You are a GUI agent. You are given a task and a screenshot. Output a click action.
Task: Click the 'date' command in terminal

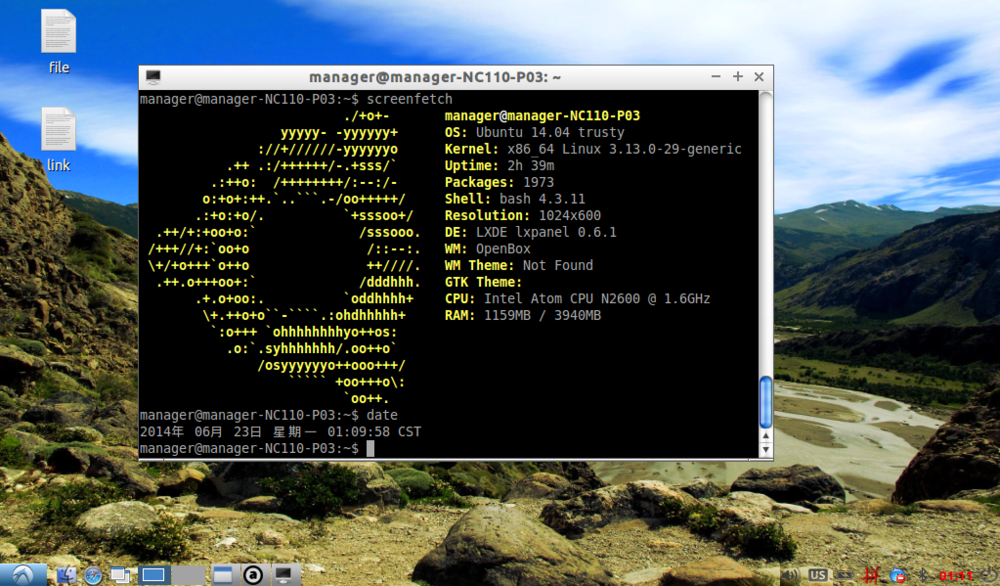382,414
